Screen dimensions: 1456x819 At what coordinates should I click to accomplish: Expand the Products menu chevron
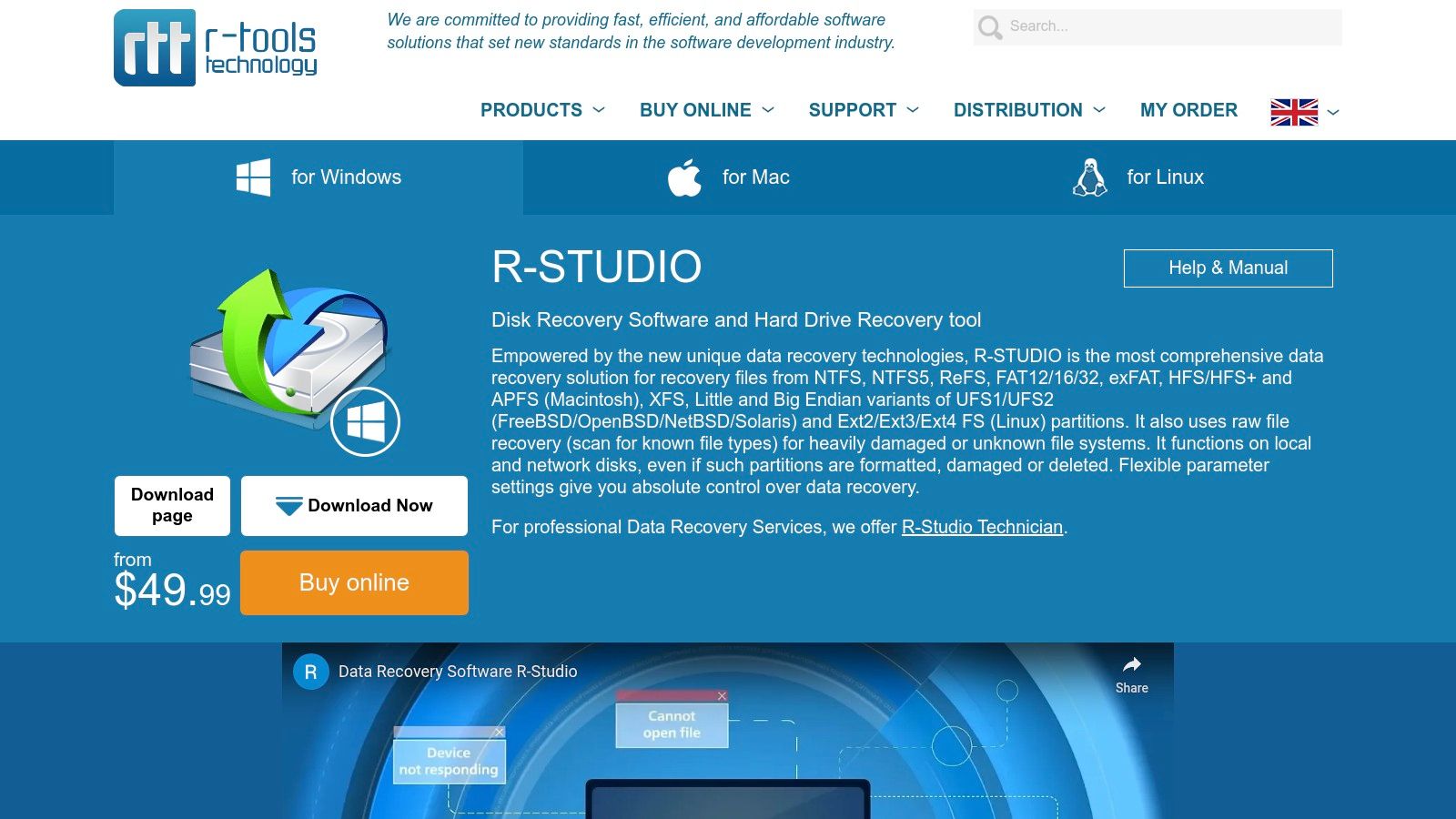599,110
